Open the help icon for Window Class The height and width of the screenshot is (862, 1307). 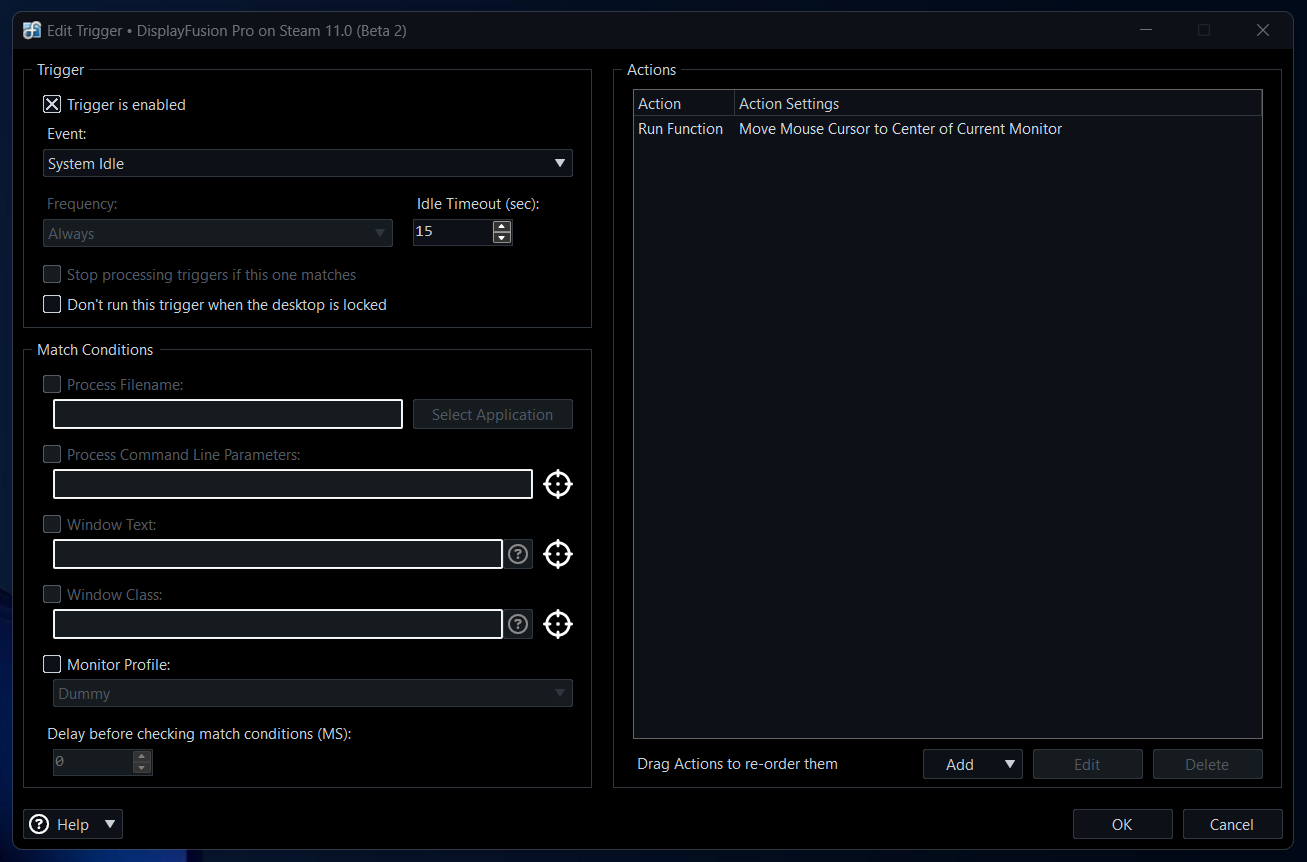(518, 624)
